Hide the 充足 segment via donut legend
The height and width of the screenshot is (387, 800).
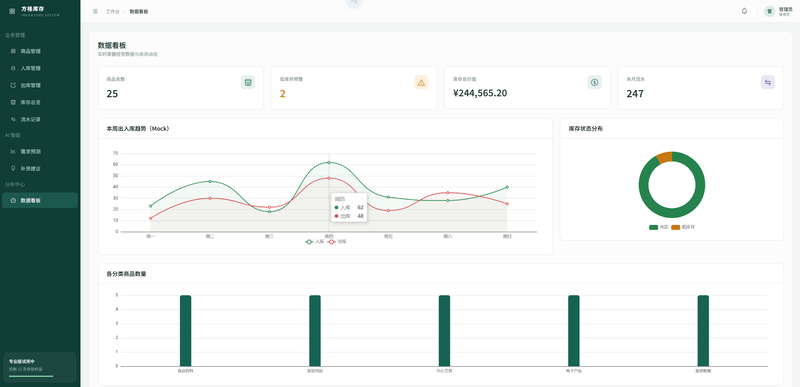point(659,227)
